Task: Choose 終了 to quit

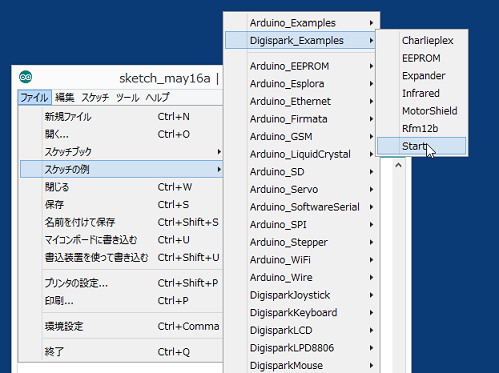Action: click(121, 352)
